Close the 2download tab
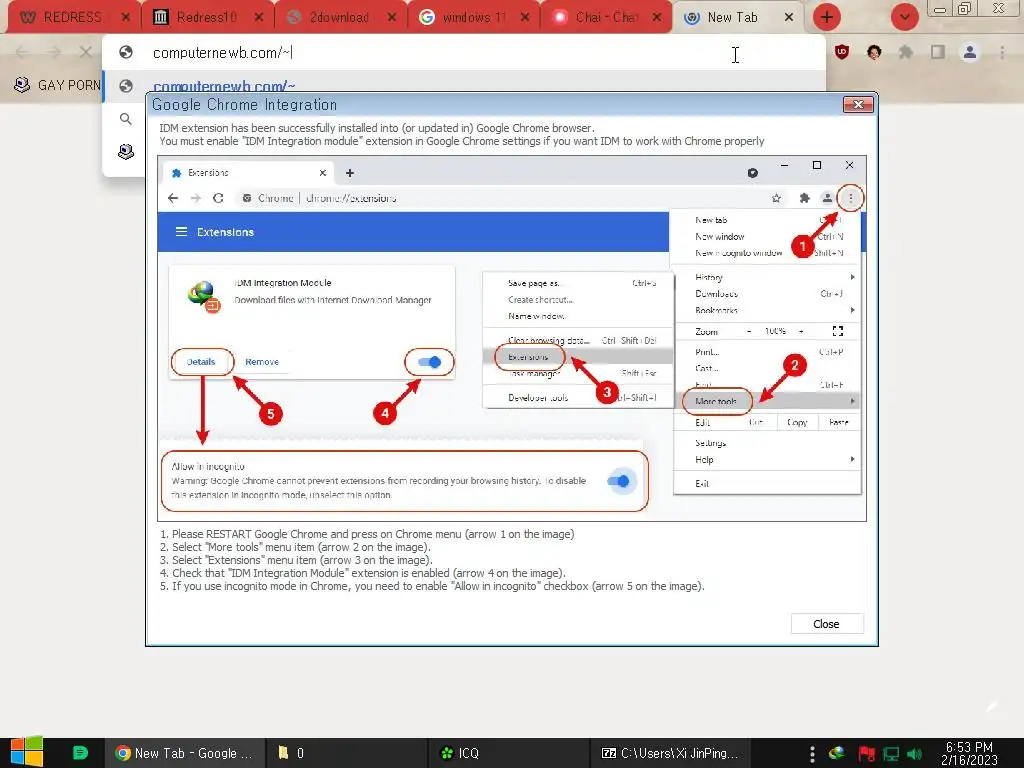 [392, 18]
